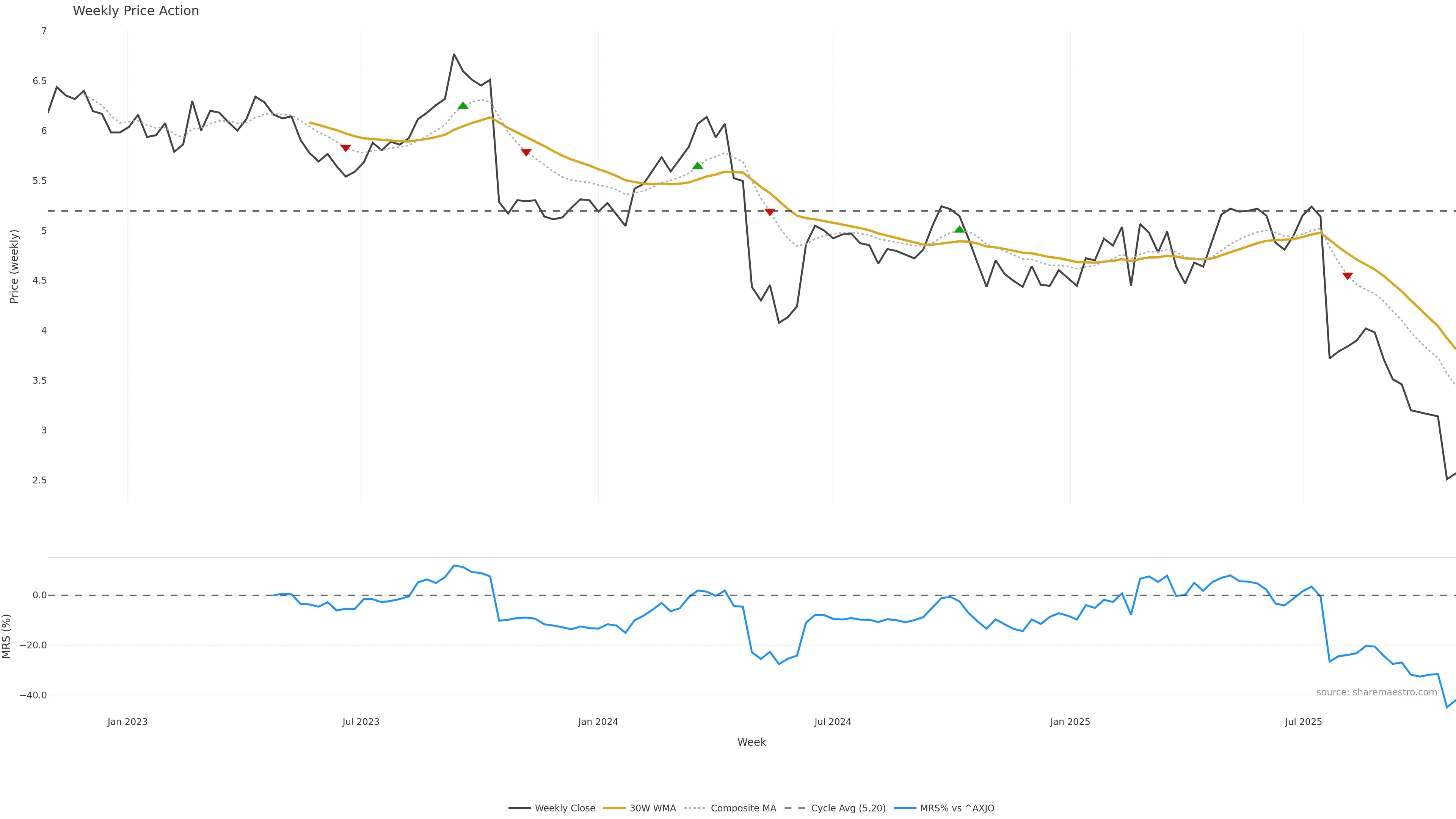The height and width of the screenshot is (819, 1456).
Task: Click the red down-triangle marker after July 2025
Action: point(1348,276)
